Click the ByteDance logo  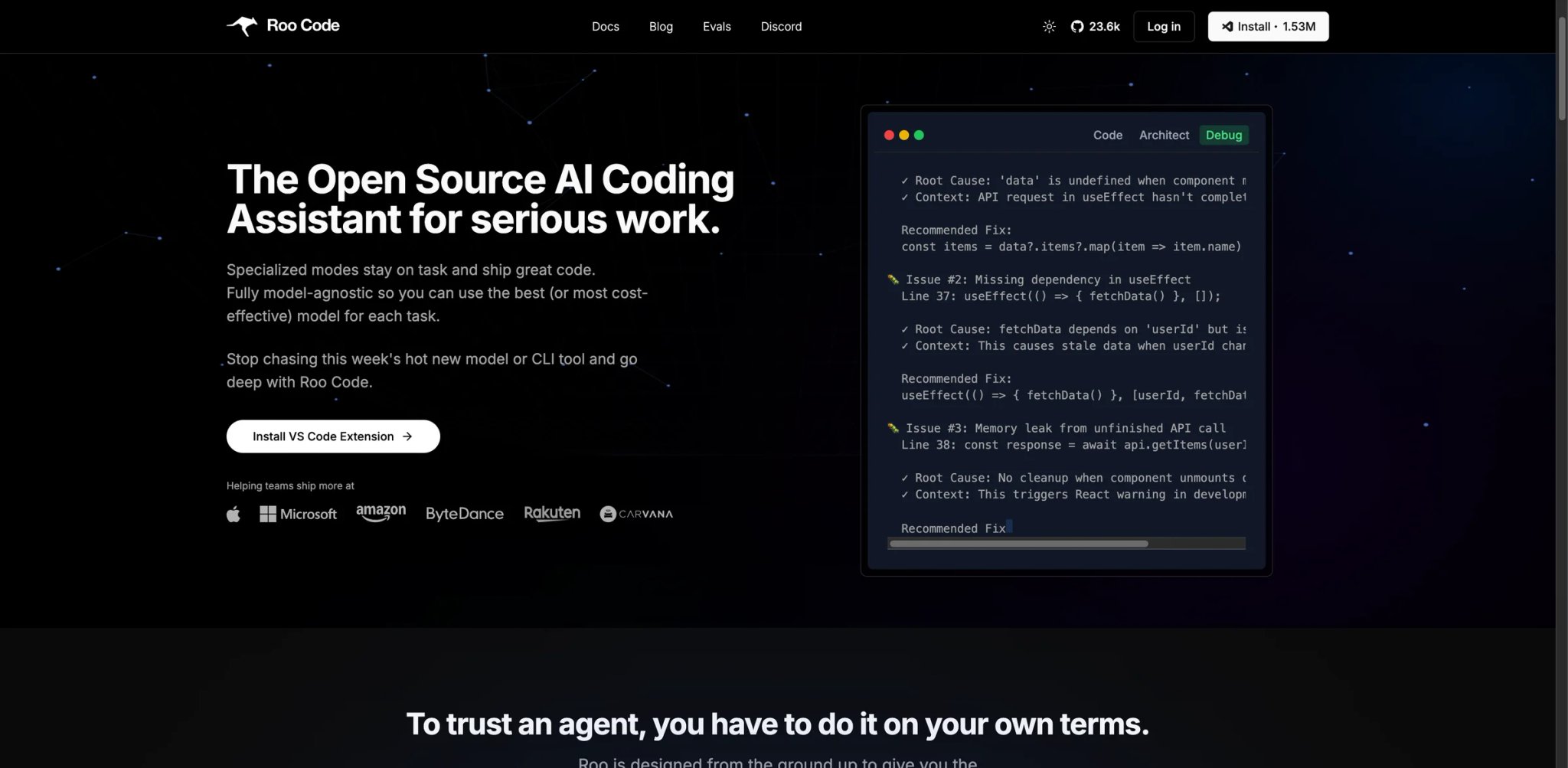465,514
